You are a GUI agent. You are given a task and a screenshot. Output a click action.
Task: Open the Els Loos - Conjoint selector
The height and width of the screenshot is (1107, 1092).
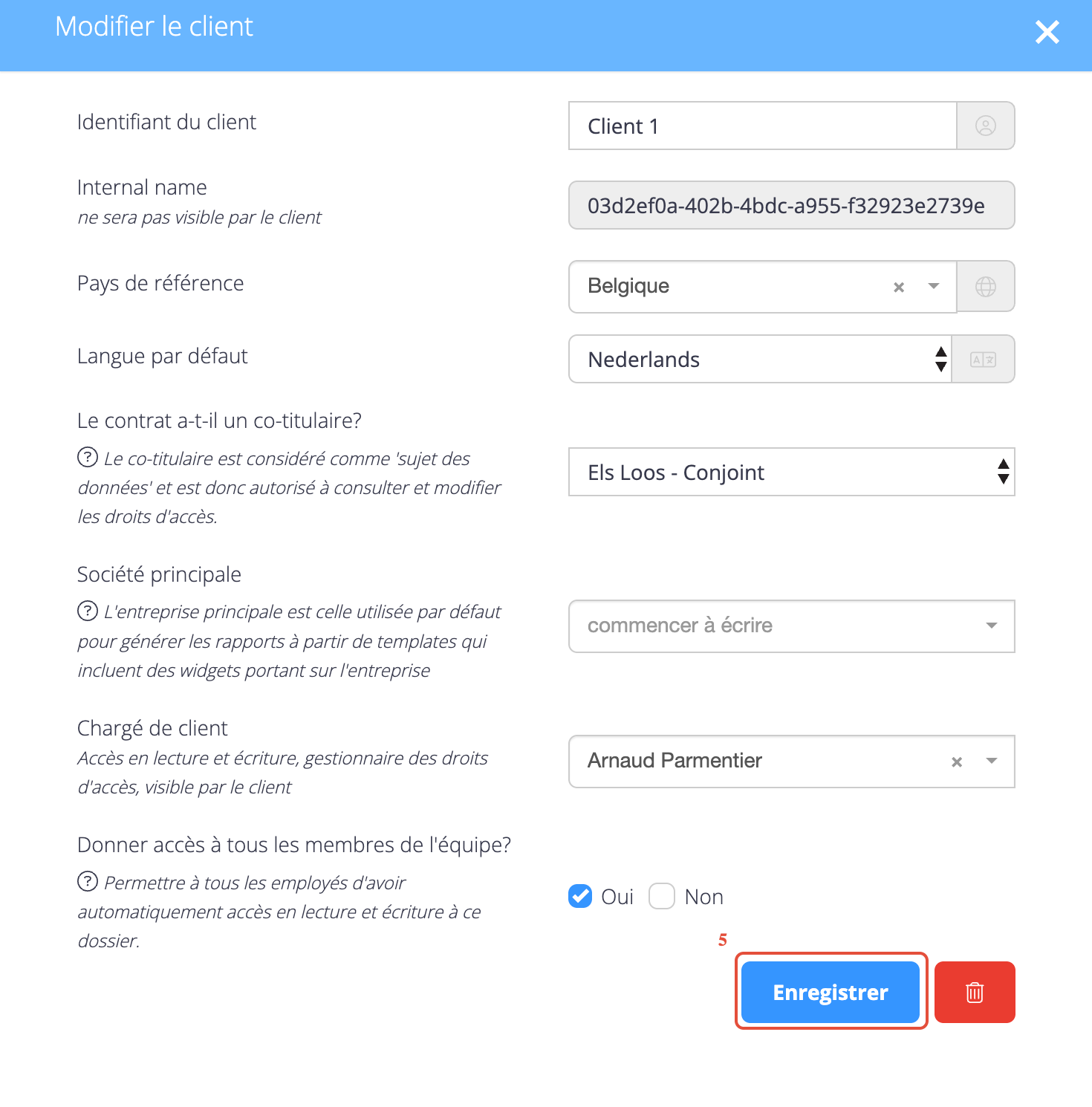[x=792, y=472]
